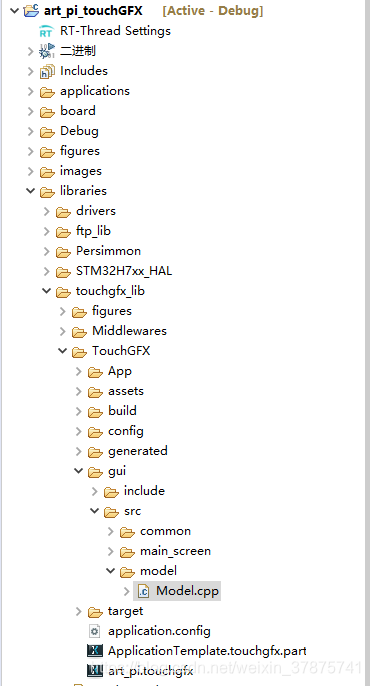The width and height of the screenshot is (370, 686).
Task: Collapse the touchgfx_lib folder
Action: coord(46,291)
